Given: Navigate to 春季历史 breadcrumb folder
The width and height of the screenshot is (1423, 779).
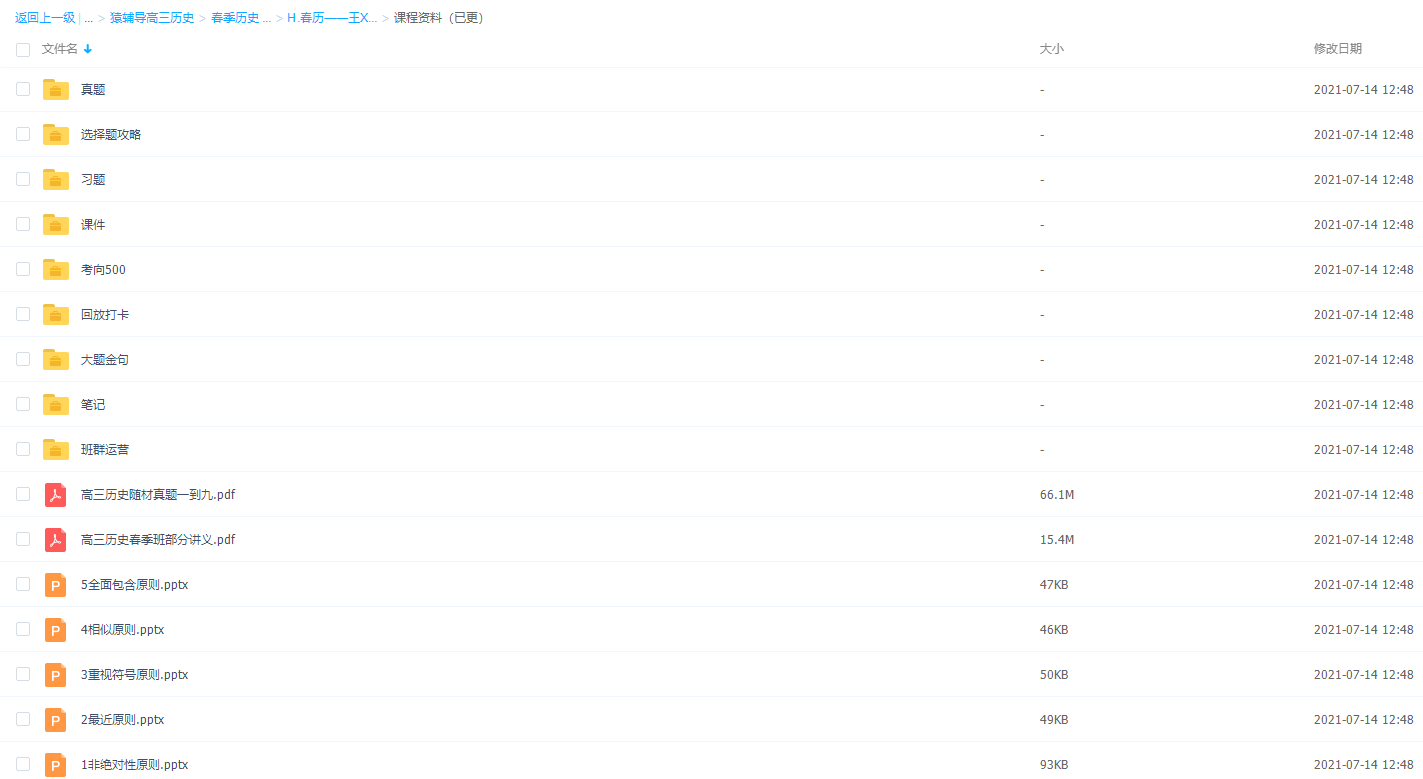Looking at the screenshot, I should click(x=240, y=18).
